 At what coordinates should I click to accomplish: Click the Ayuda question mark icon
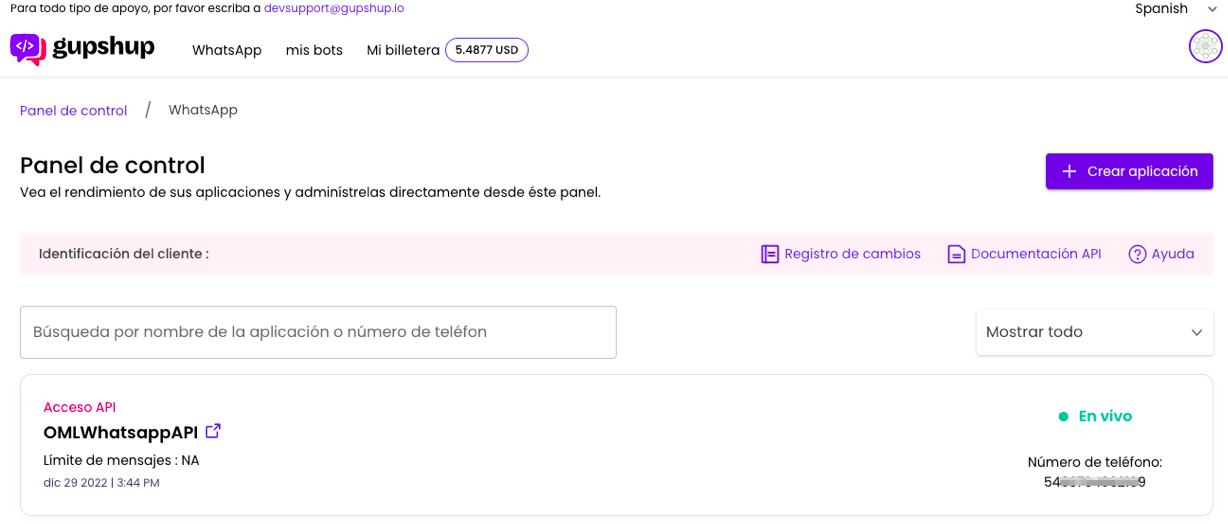pos(1137,254)
